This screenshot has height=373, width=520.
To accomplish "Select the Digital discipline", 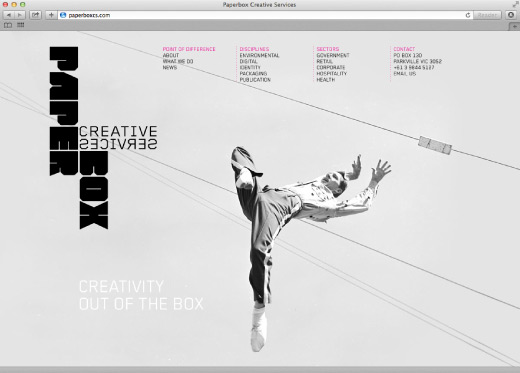I will click(248, 61).
